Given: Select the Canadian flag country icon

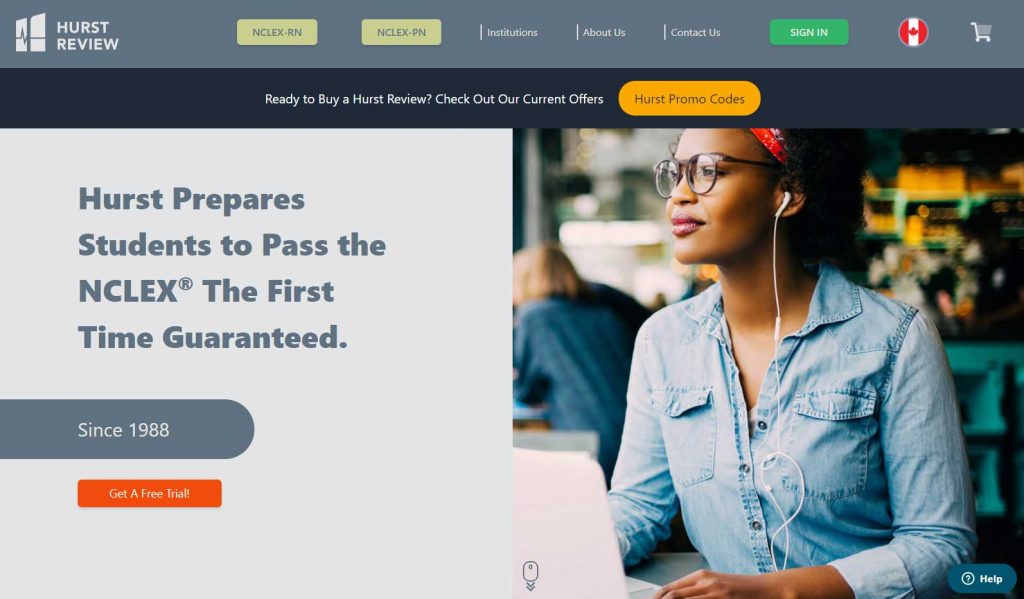Looking at the screenshot, I should pos(913,32).
